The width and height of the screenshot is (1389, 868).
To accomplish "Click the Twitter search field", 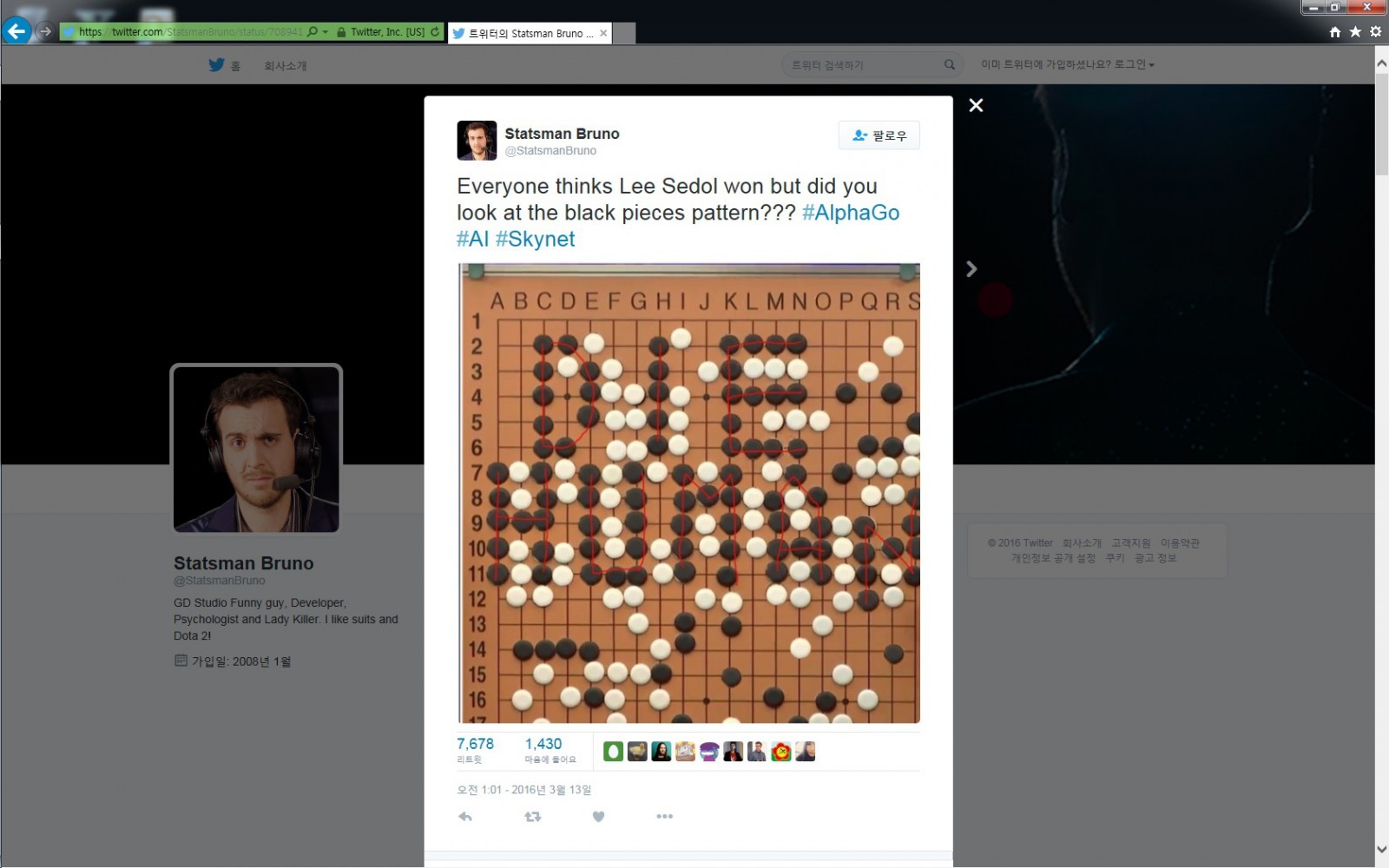I will [x=872, y=64].
